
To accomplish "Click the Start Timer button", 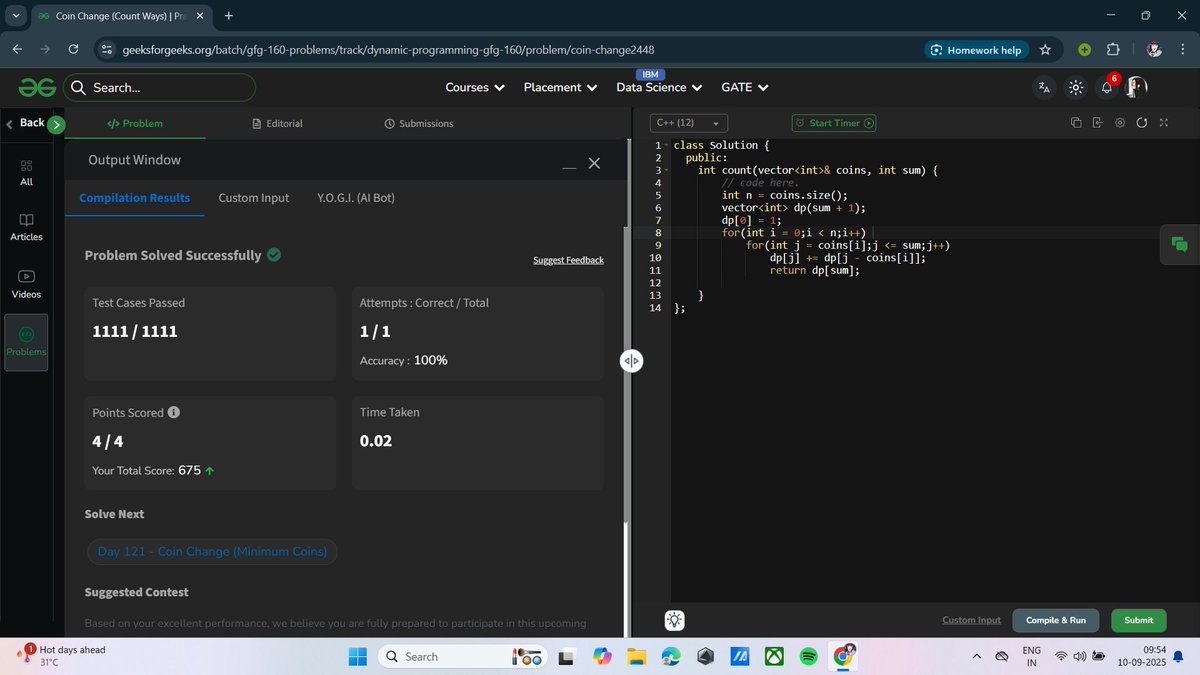I will [834, 123].
